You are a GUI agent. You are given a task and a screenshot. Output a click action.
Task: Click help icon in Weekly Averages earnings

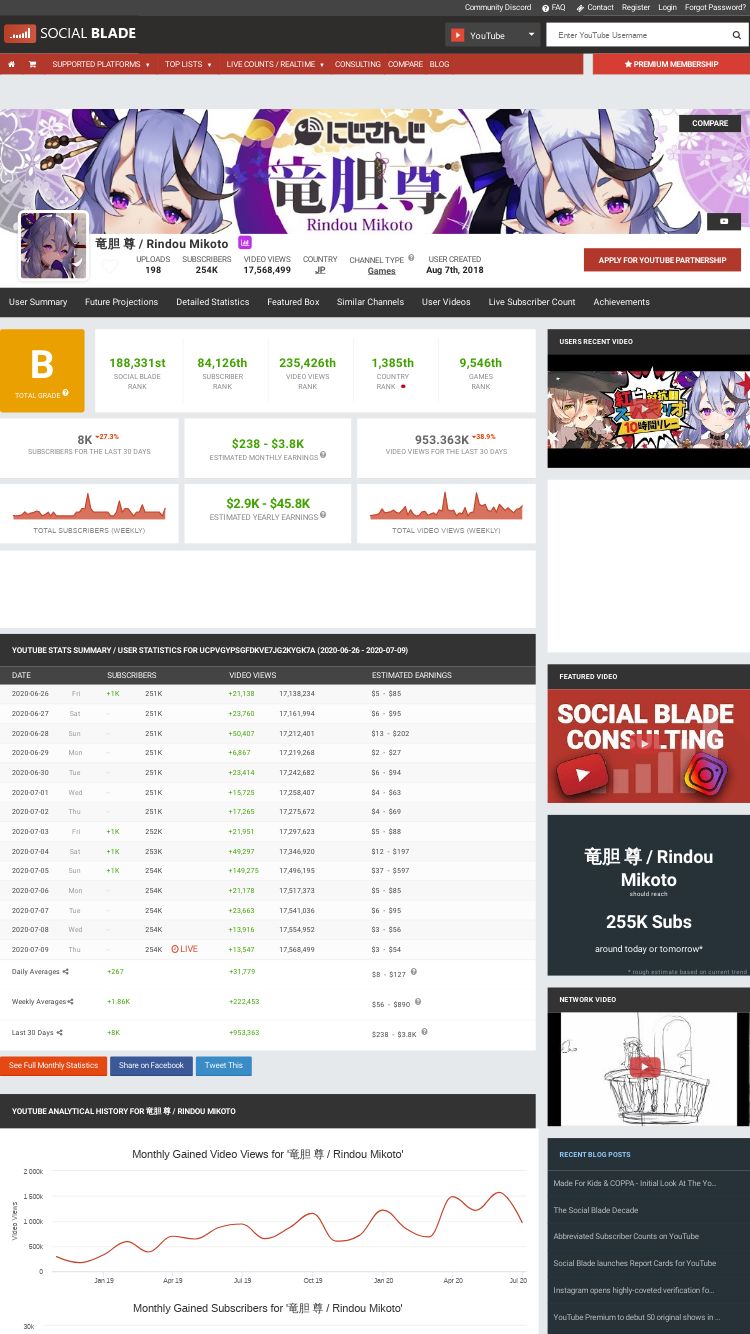pyautogui.click(x=418, y=1001)
